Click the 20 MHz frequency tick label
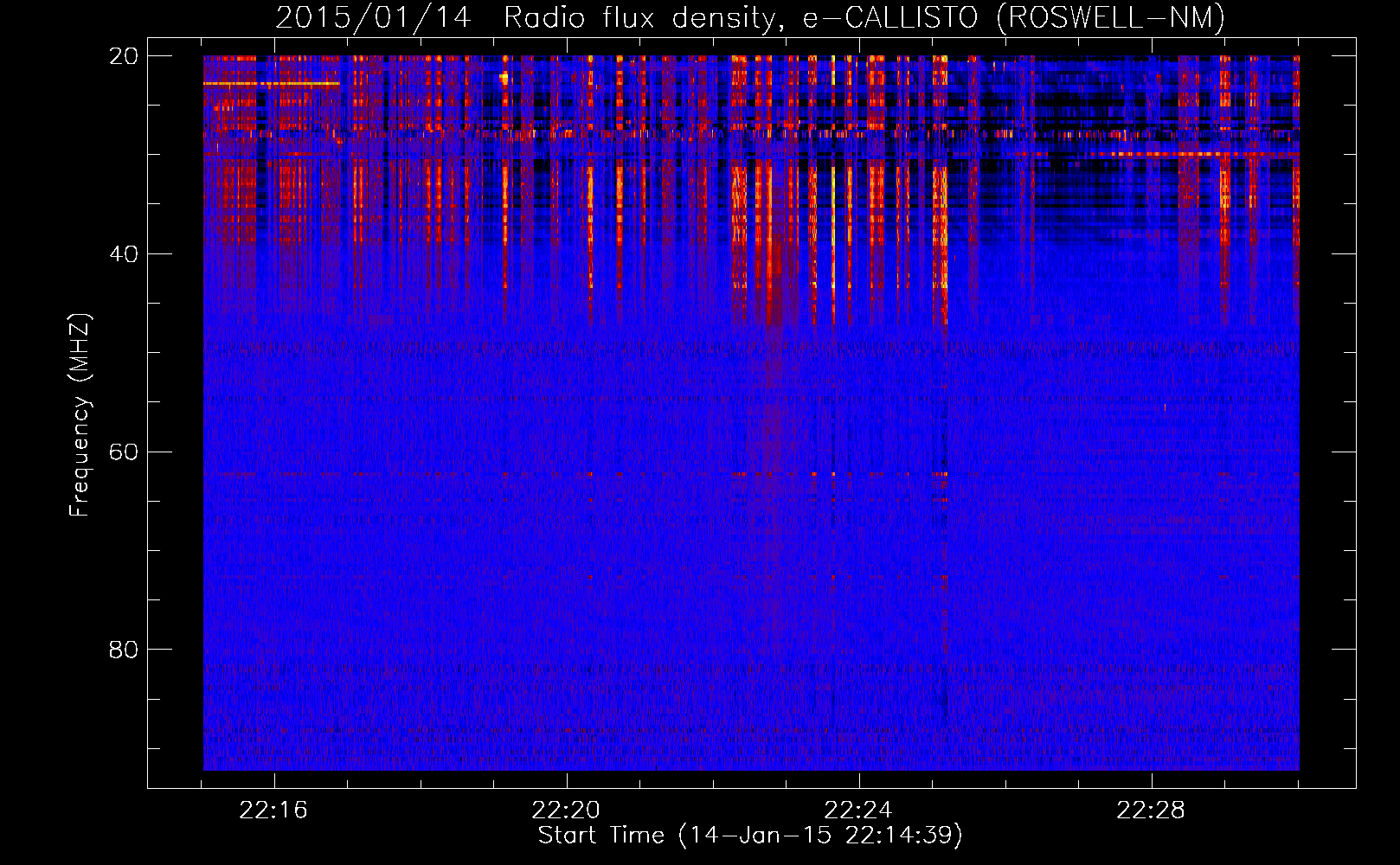 click(124, 56)
